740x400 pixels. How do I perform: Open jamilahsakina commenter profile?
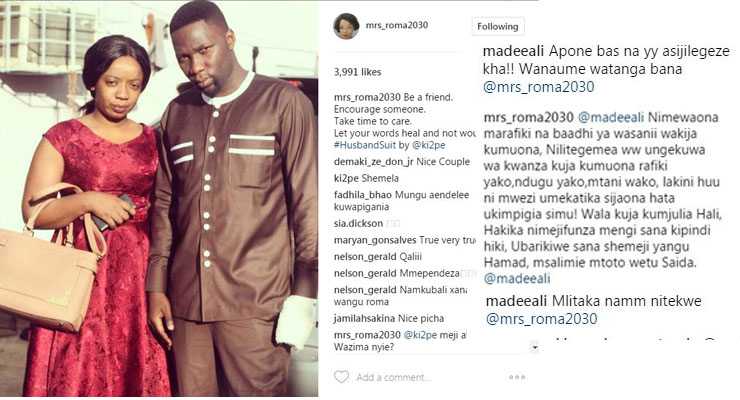point(365,318)
